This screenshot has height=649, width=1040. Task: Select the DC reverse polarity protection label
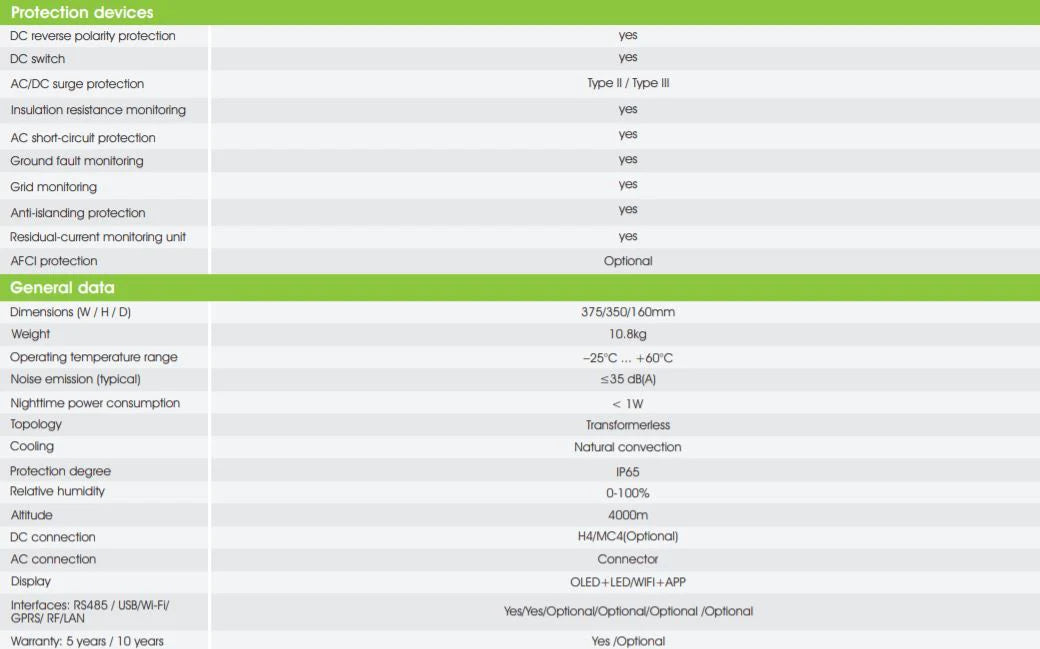[x=93, y=36]
